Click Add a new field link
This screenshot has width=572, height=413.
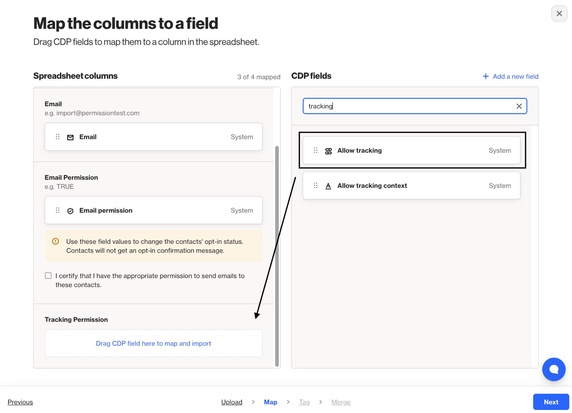click(x=510, y=76)
